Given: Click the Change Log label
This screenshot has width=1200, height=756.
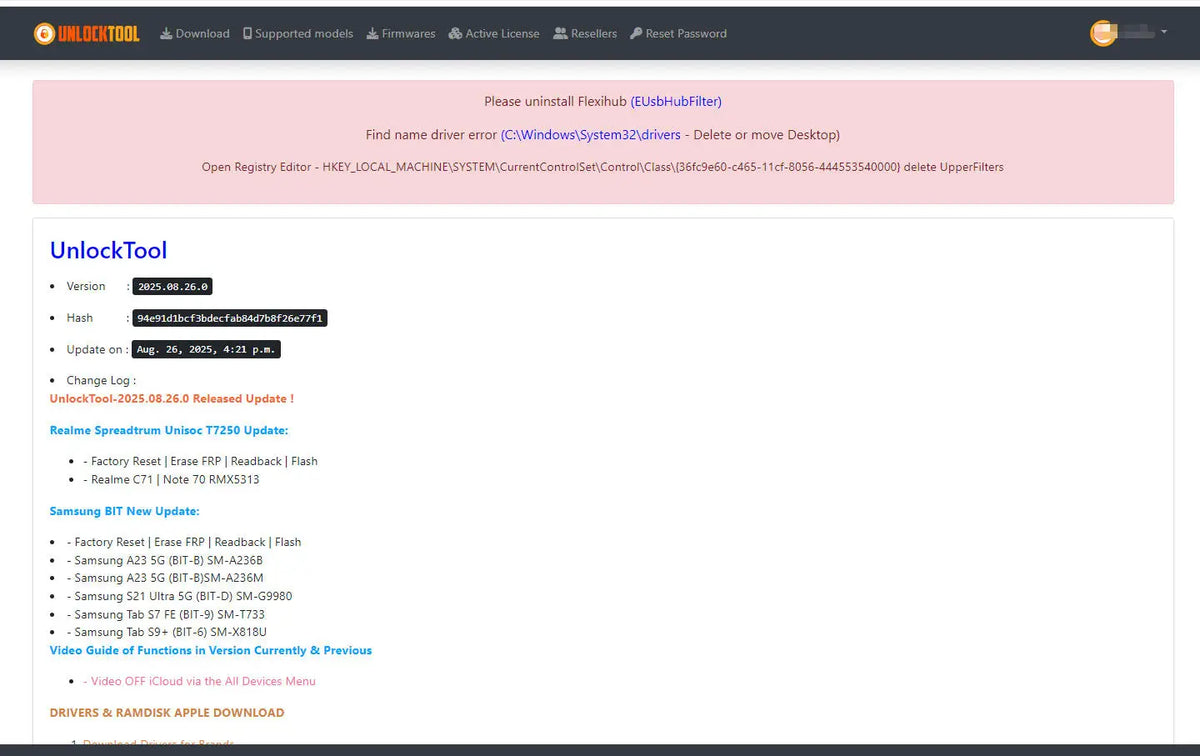Looking at the screenshot, I should coord(101,380).
